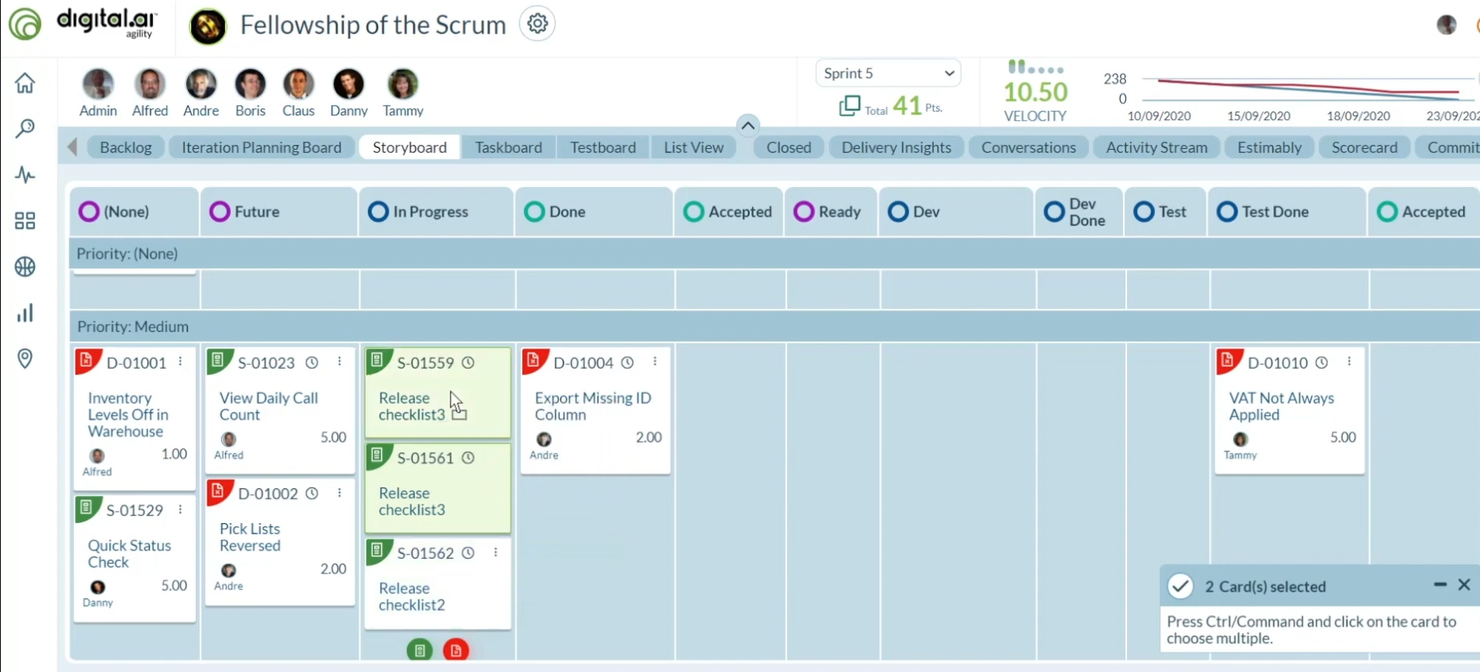Open the search magnifier in sidebar

point(25,129)
